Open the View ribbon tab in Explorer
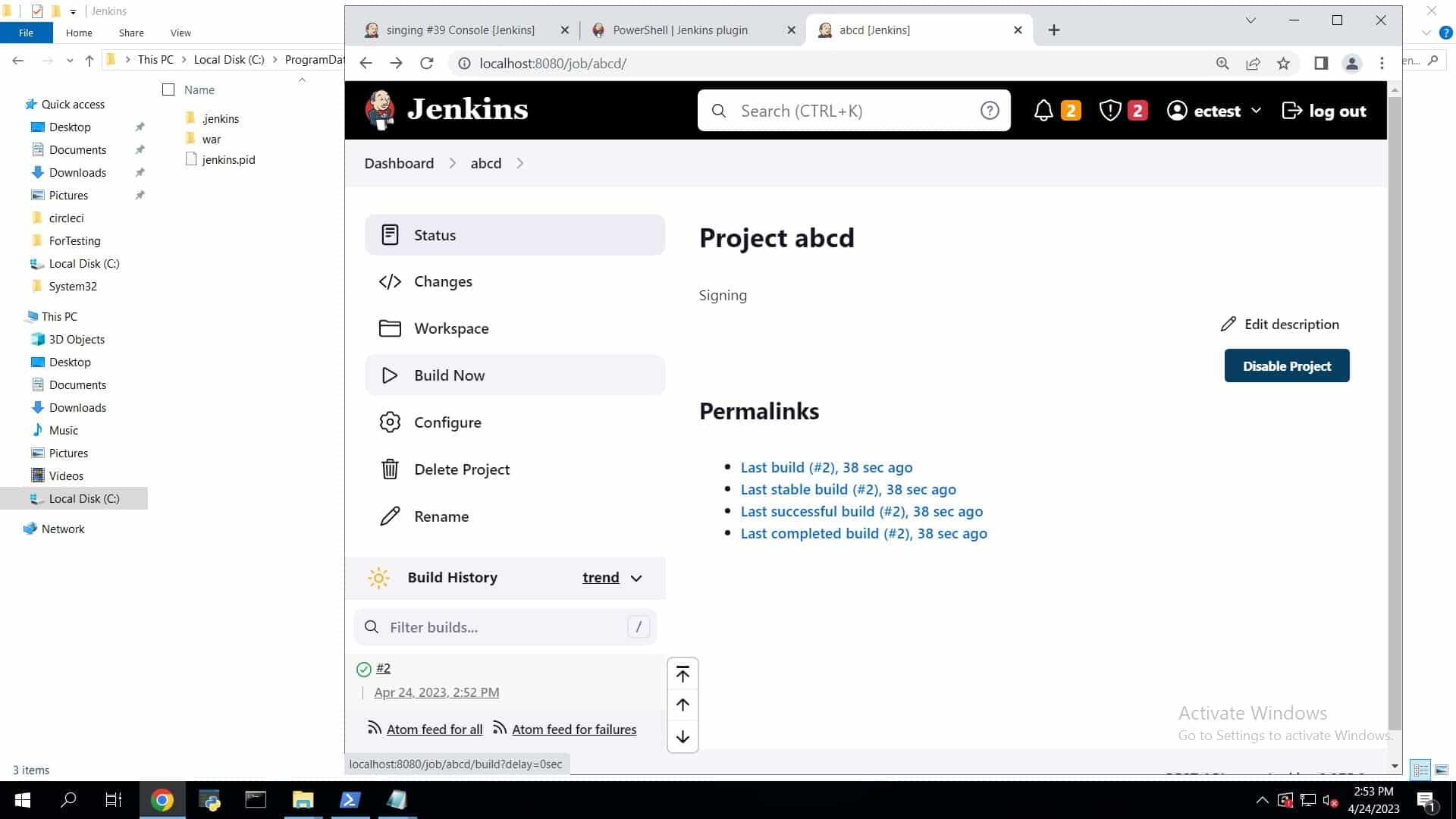 180,33
